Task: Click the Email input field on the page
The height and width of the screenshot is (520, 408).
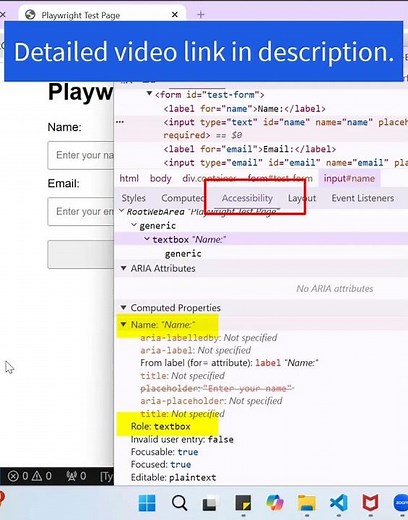Action: [x=81, y=212]
